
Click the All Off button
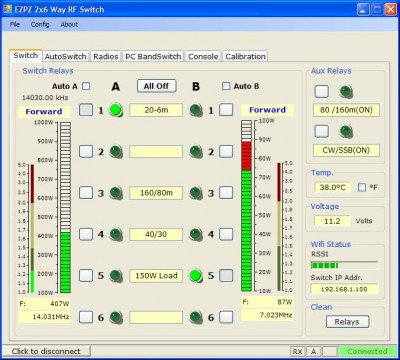(156, 86)
